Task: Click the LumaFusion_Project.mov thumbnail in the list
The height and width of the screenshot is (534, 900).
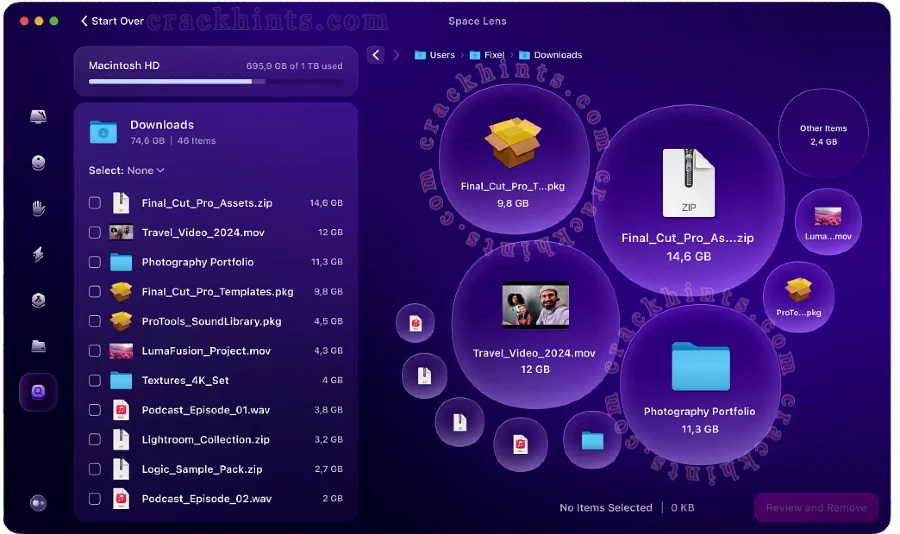Action: [x=121, y=351]
